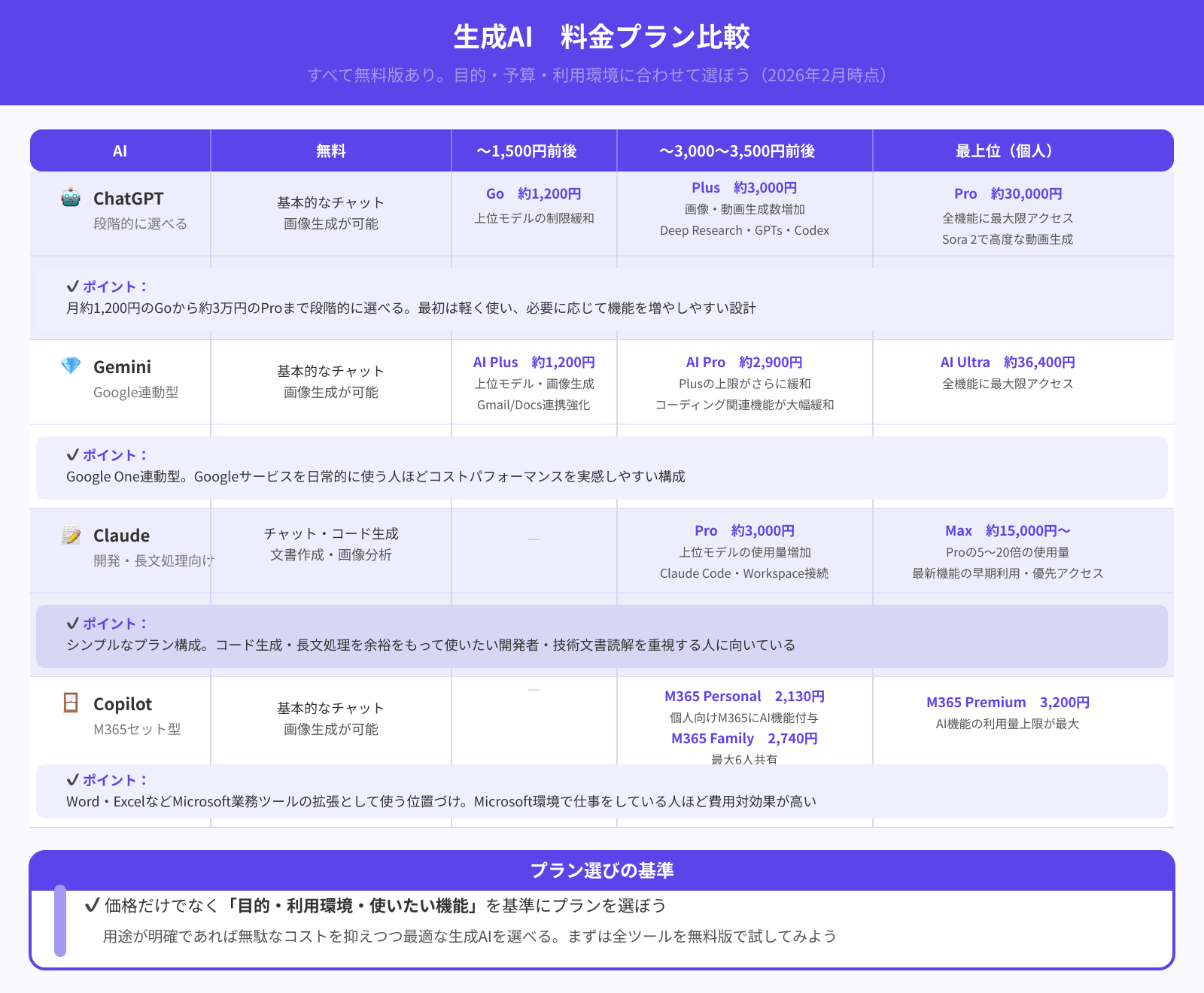Click the text Sora 2で高度な動画生成
Screen dimensions: 1204x993
(1008, 239)
